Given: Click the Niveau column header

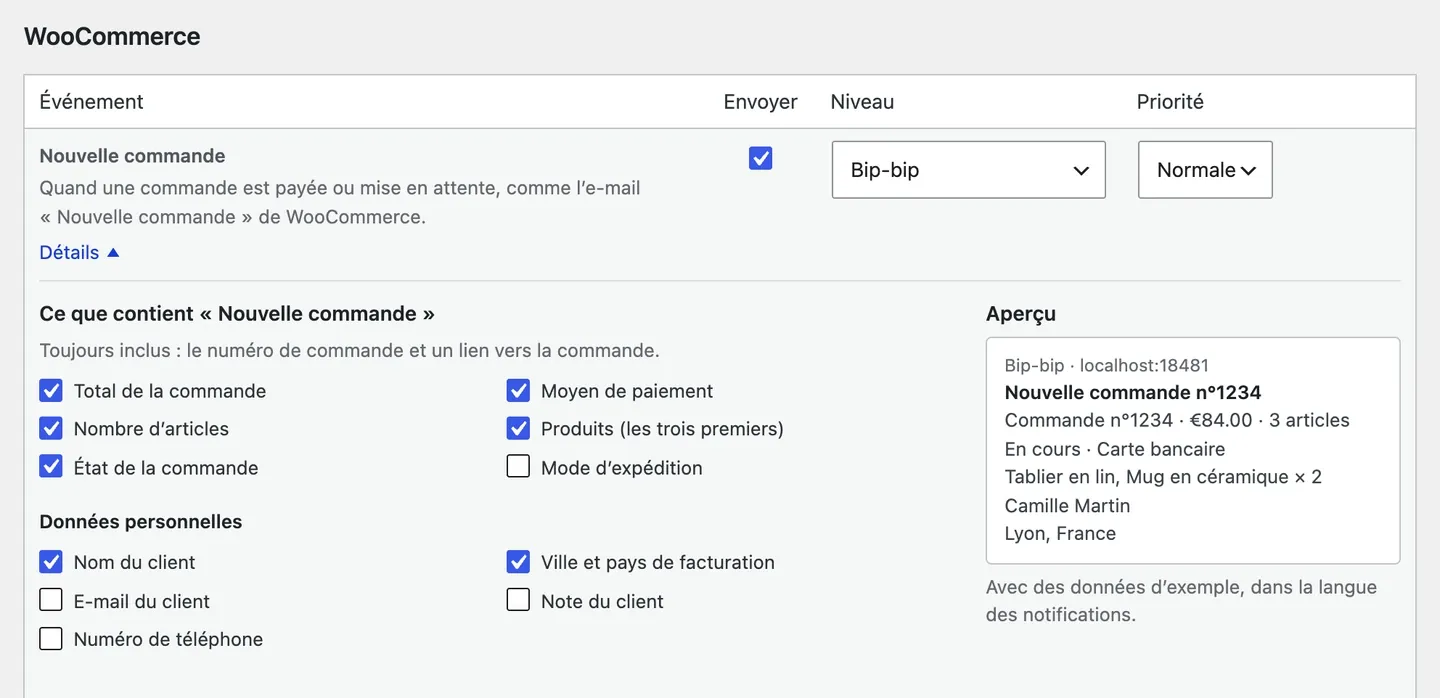Looking at the screenshot, I should (x=862, y=102).
